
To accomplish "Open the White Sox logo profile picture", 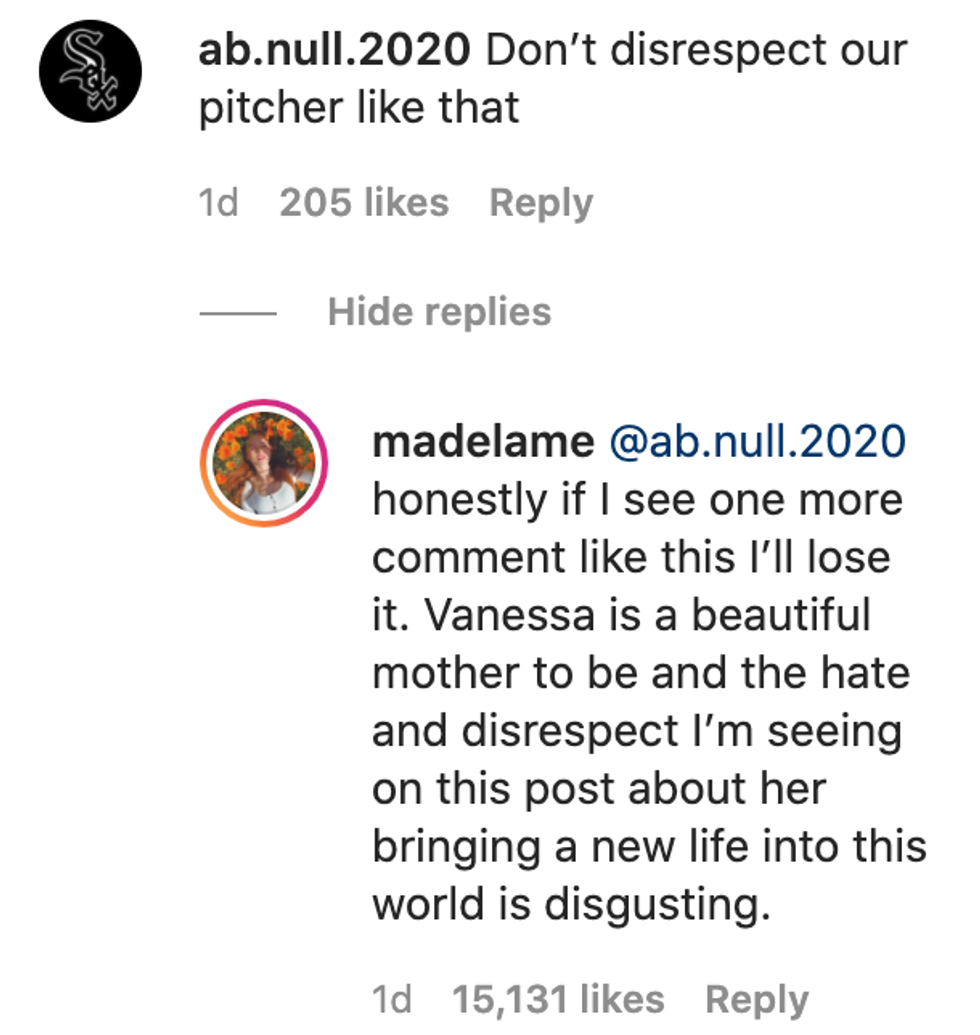I will point(90,71).
